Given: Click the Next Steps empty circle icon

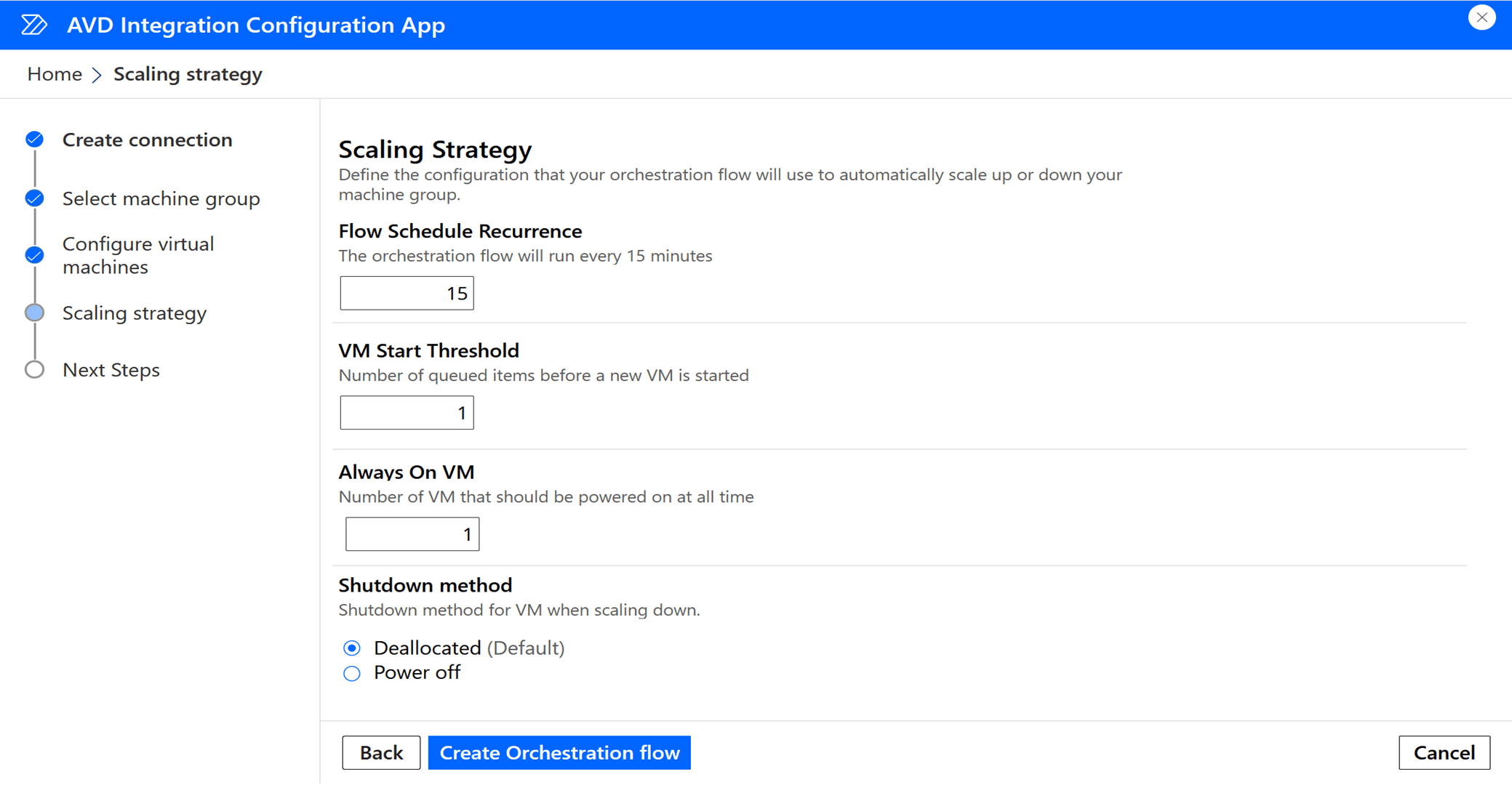Looking at the screenshot, I should click(x=34, y=369).
